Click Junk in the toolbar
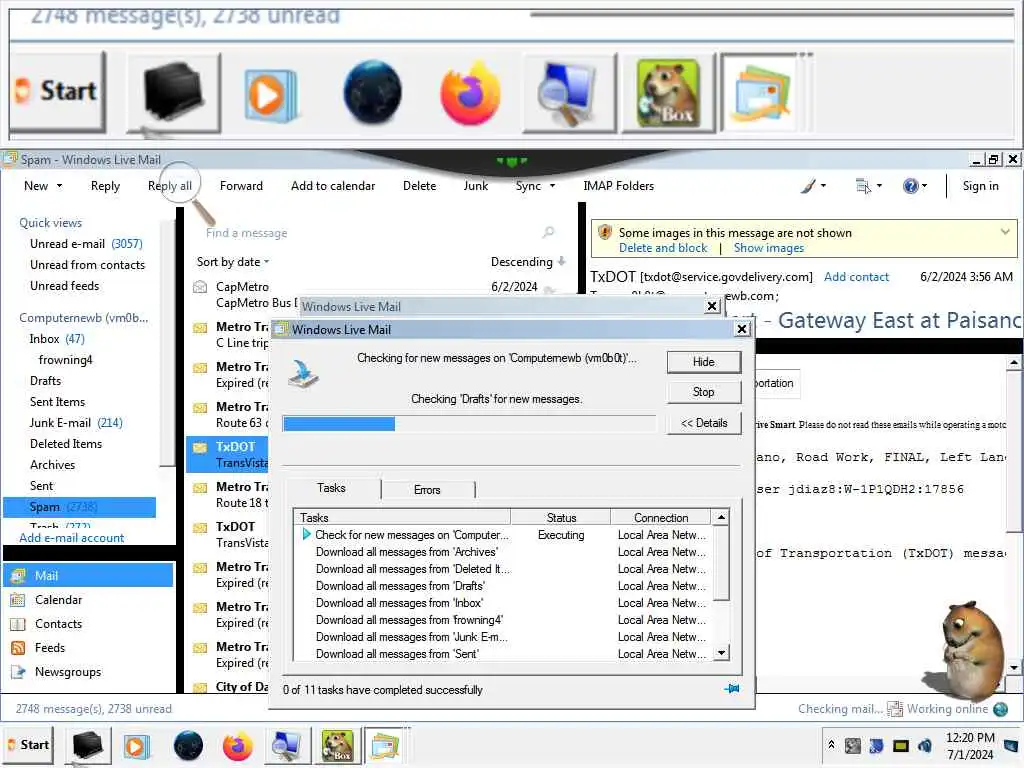The image size is (1024, 768). coord(475,186)
